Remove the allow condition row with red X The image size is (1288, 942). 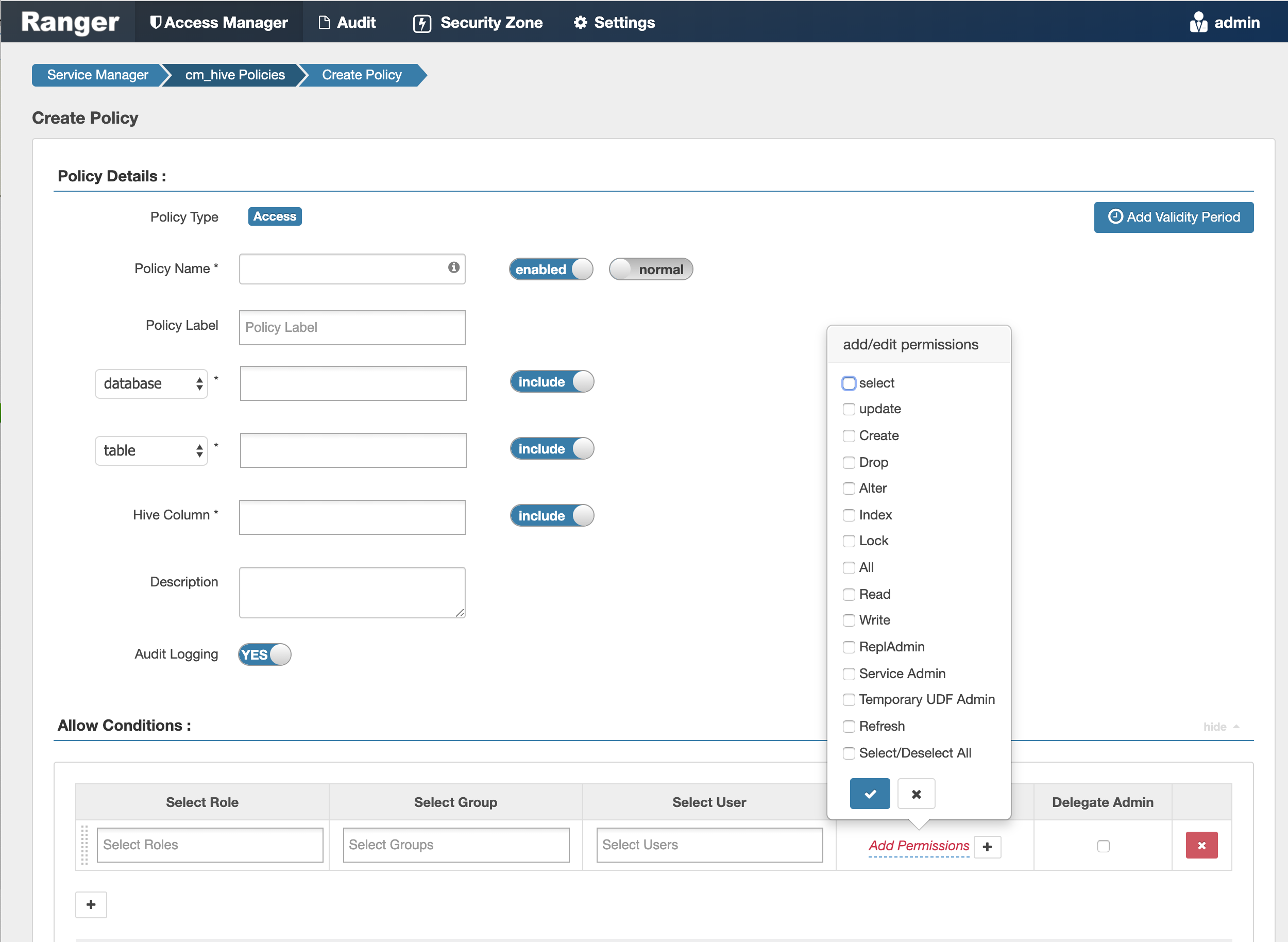click(1202, 846)
